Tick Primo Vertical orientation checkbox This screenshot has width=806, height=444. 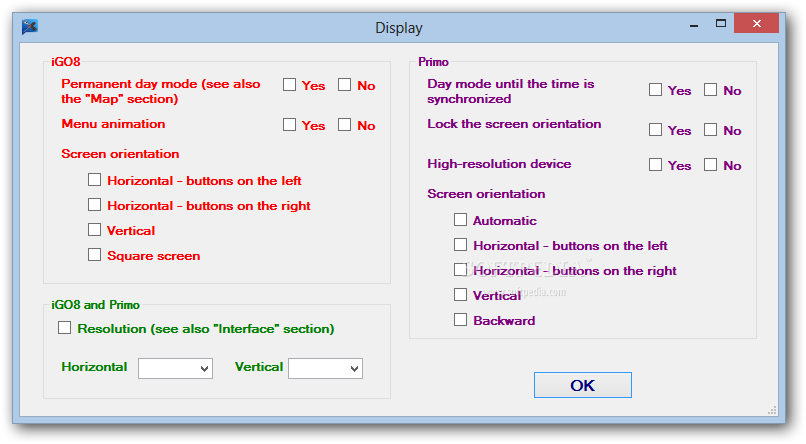click(x=461, y=294)
